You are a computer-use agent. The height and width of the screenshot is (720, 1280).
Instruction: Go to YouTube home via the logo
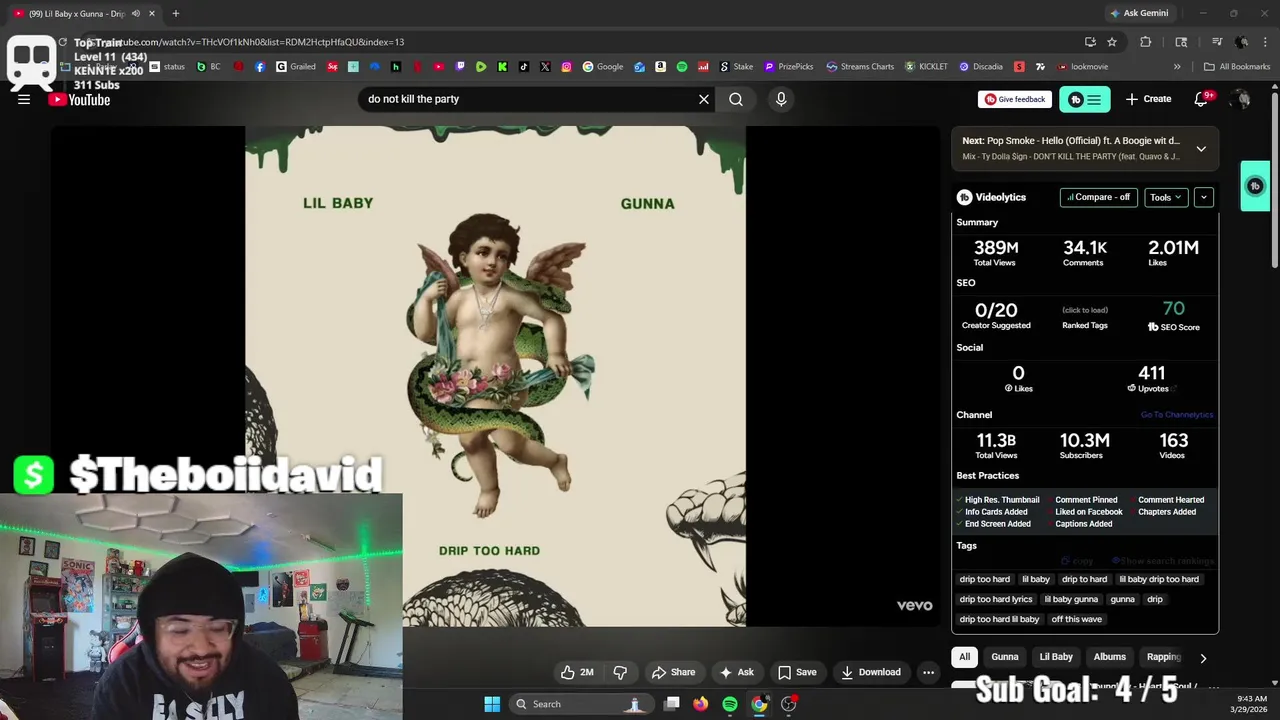click(x=79, y=99)
